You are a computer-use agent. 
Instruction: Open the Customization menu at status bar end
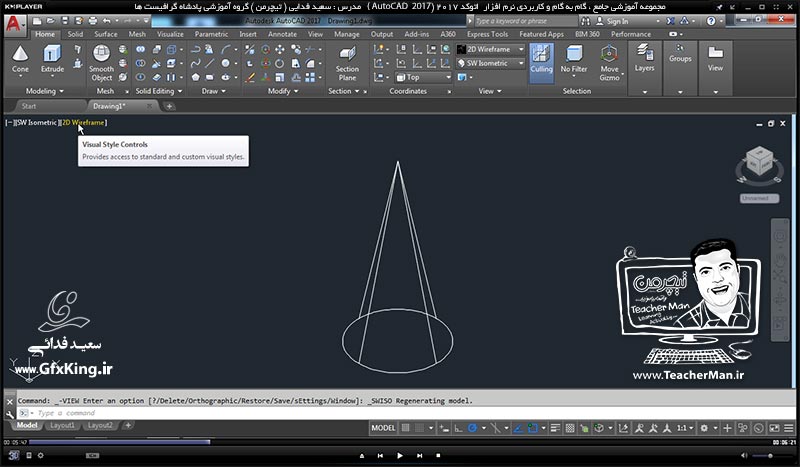tap(789, 428)
